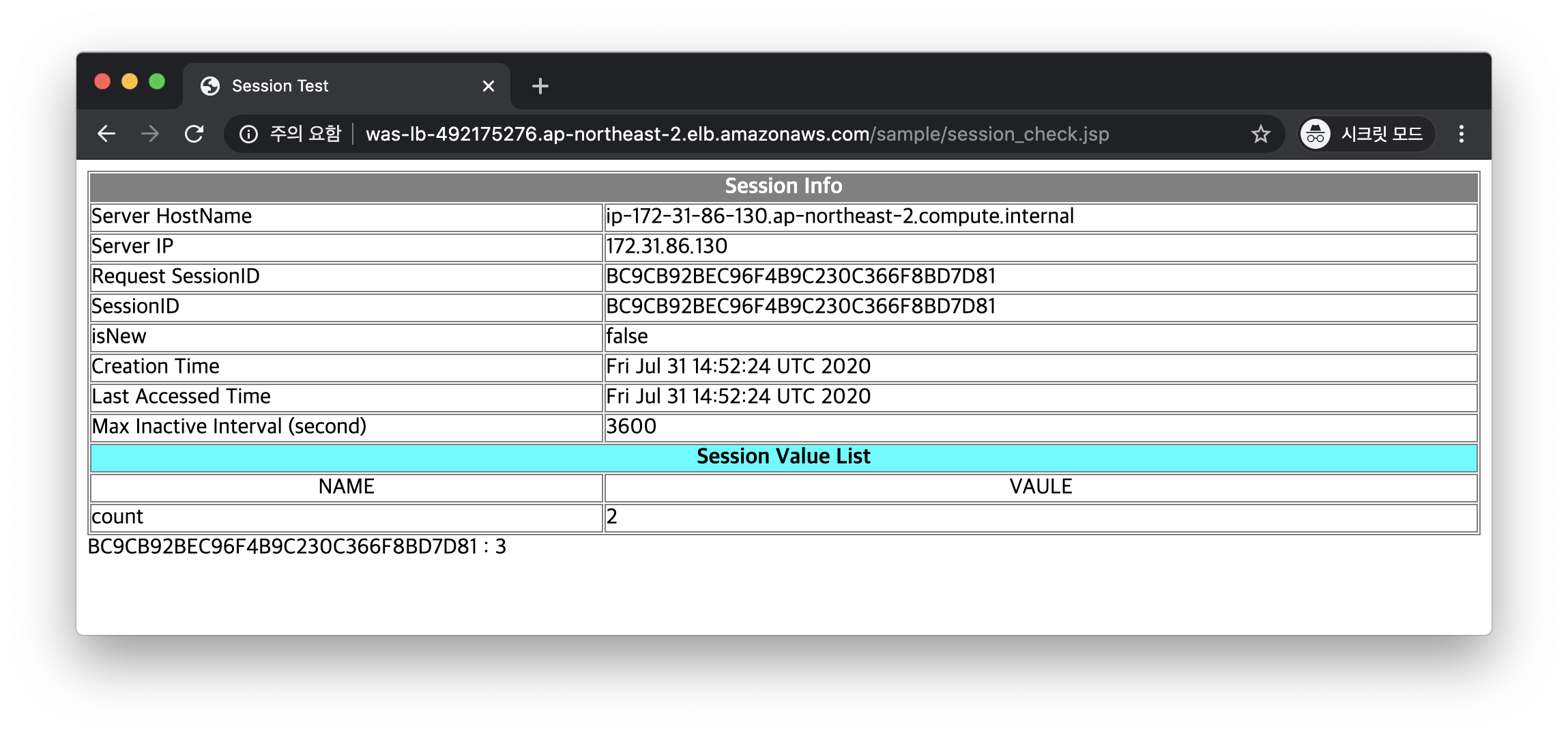
Task: Click the Session Value List header
Action: [783, 457]
